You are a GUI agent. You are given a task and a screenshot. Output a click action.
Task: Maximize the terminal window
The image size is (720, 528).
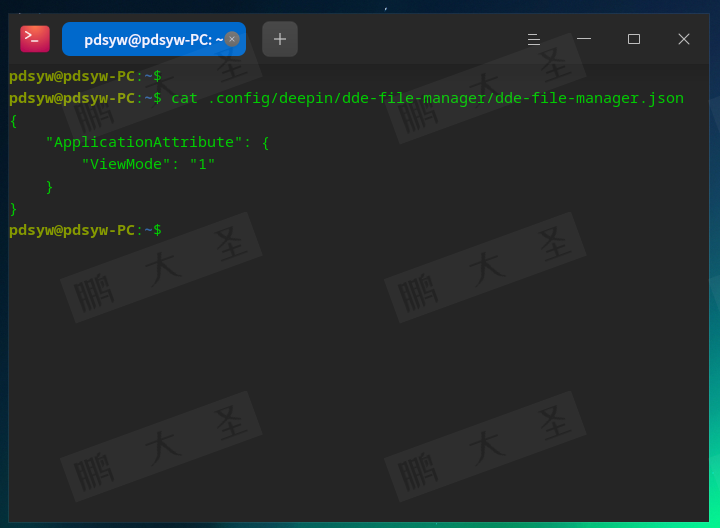[634, 39]
